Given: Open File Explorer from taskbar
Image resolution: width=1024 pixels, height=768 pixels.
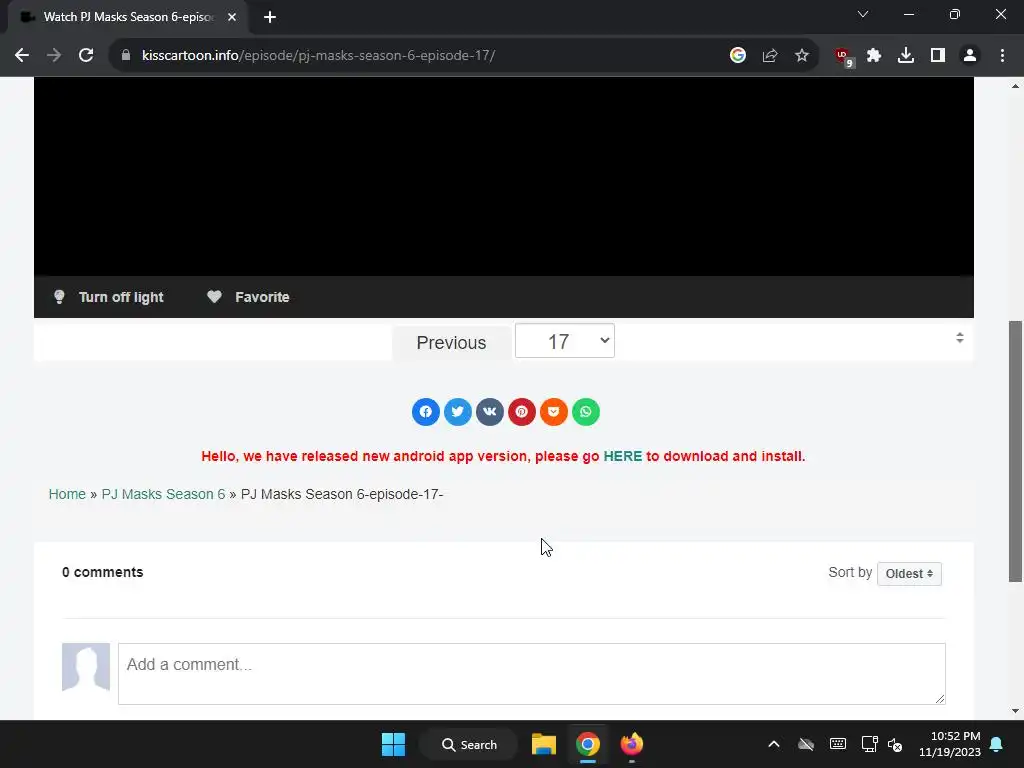Looking at the screenshot, I should pos(543,744).
